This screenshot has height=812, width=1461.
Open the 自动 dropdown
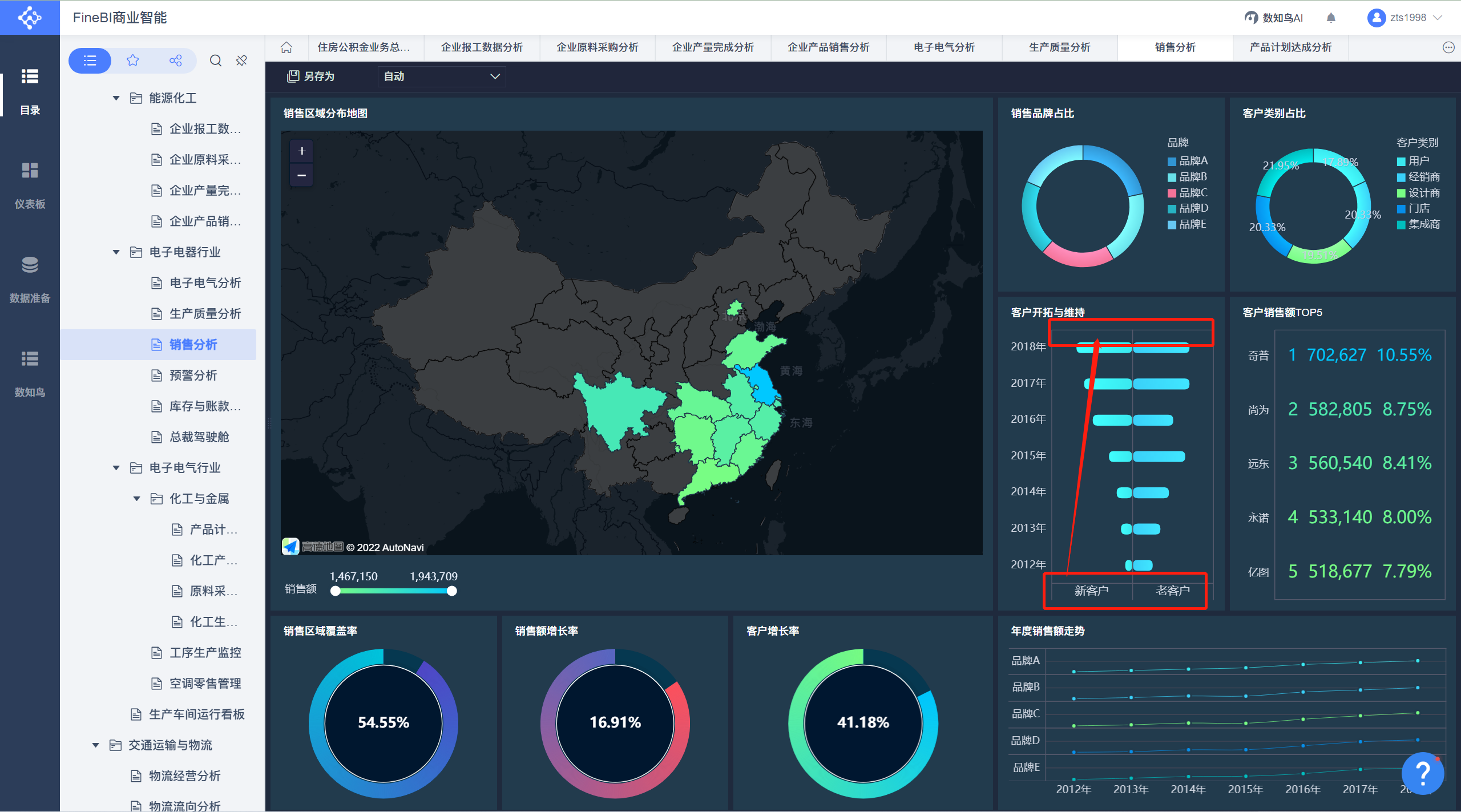(x=441, y=76)
